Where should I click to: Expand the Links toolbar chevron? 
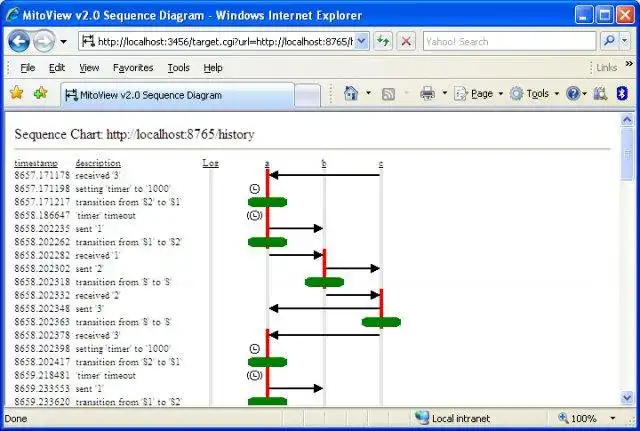tap(629, 64)
